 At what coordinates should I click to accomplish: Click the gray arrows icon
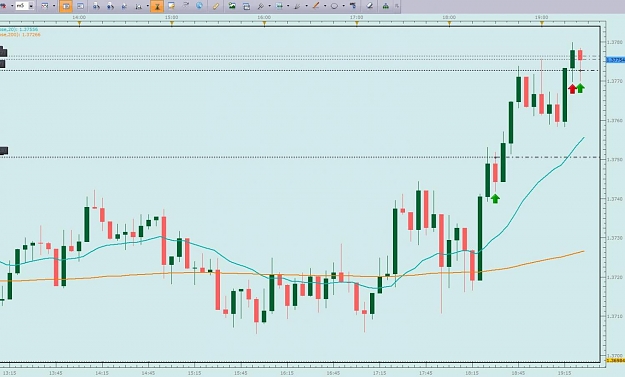point(185,6)
